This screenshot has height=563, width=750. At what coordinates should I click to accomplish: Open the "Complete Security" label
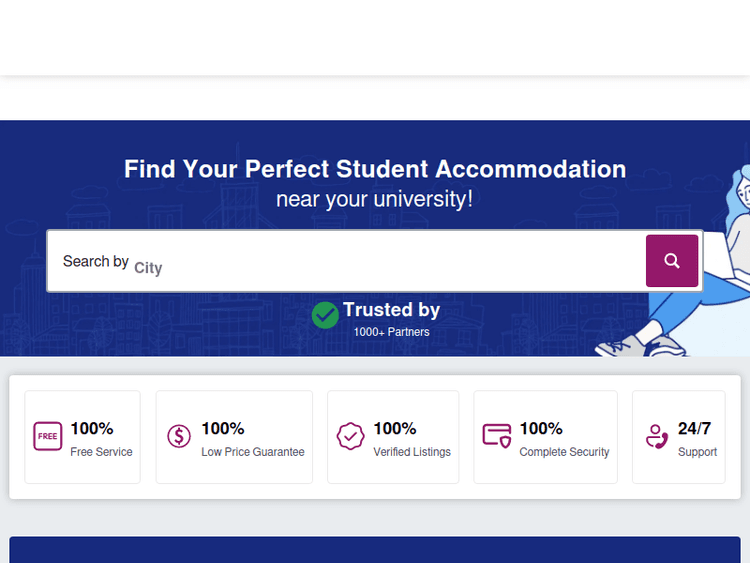(564, 452)
